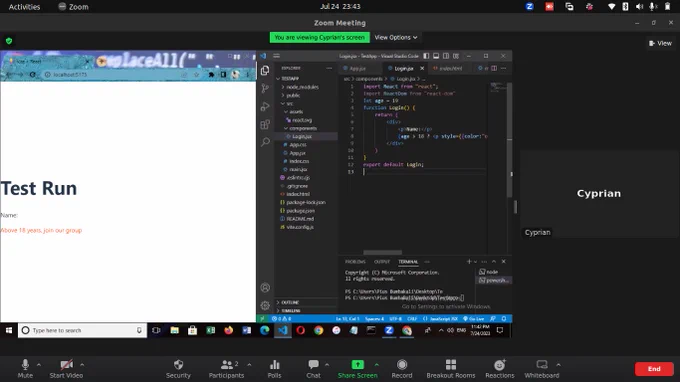
Task: Open package.json in the explorer tree
Action: (302, 211)
